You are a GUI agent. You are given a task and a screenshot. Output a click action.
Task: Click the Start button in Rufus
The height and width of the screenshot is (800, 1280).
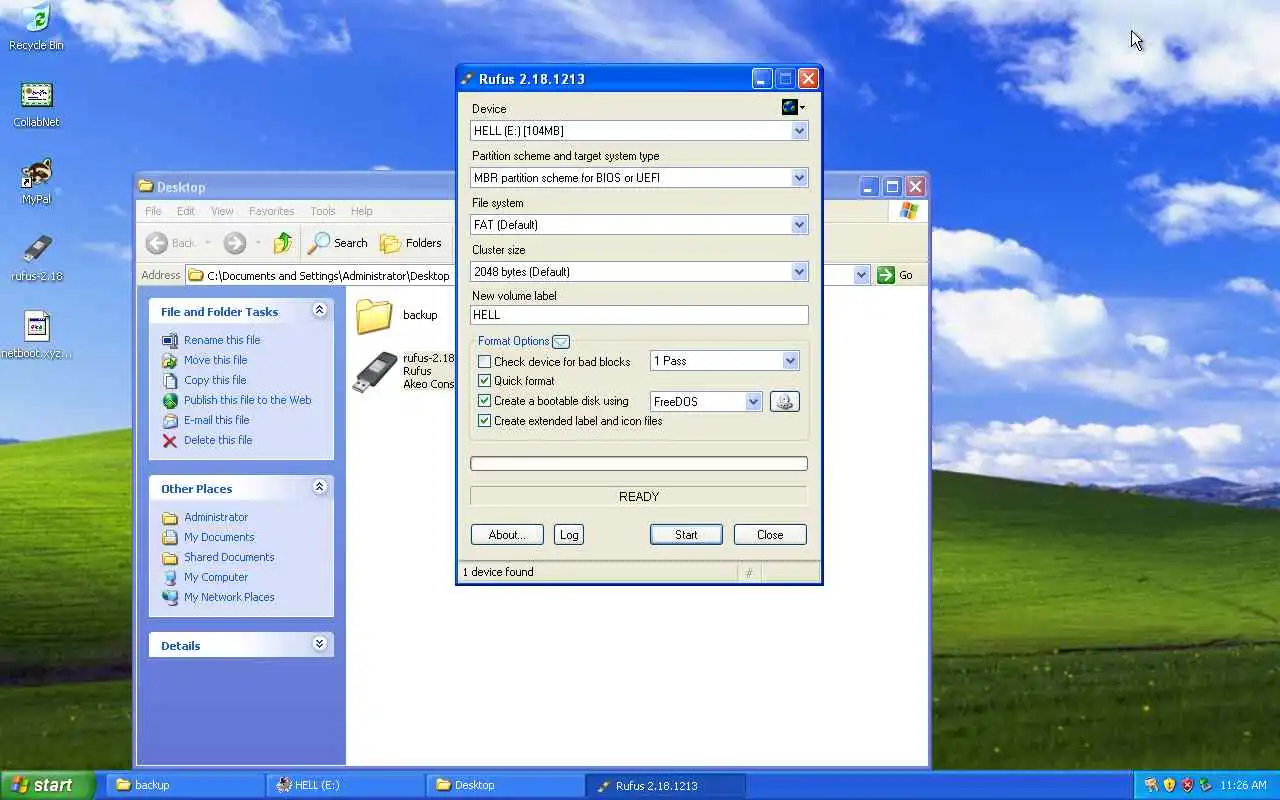coord(686,535)
